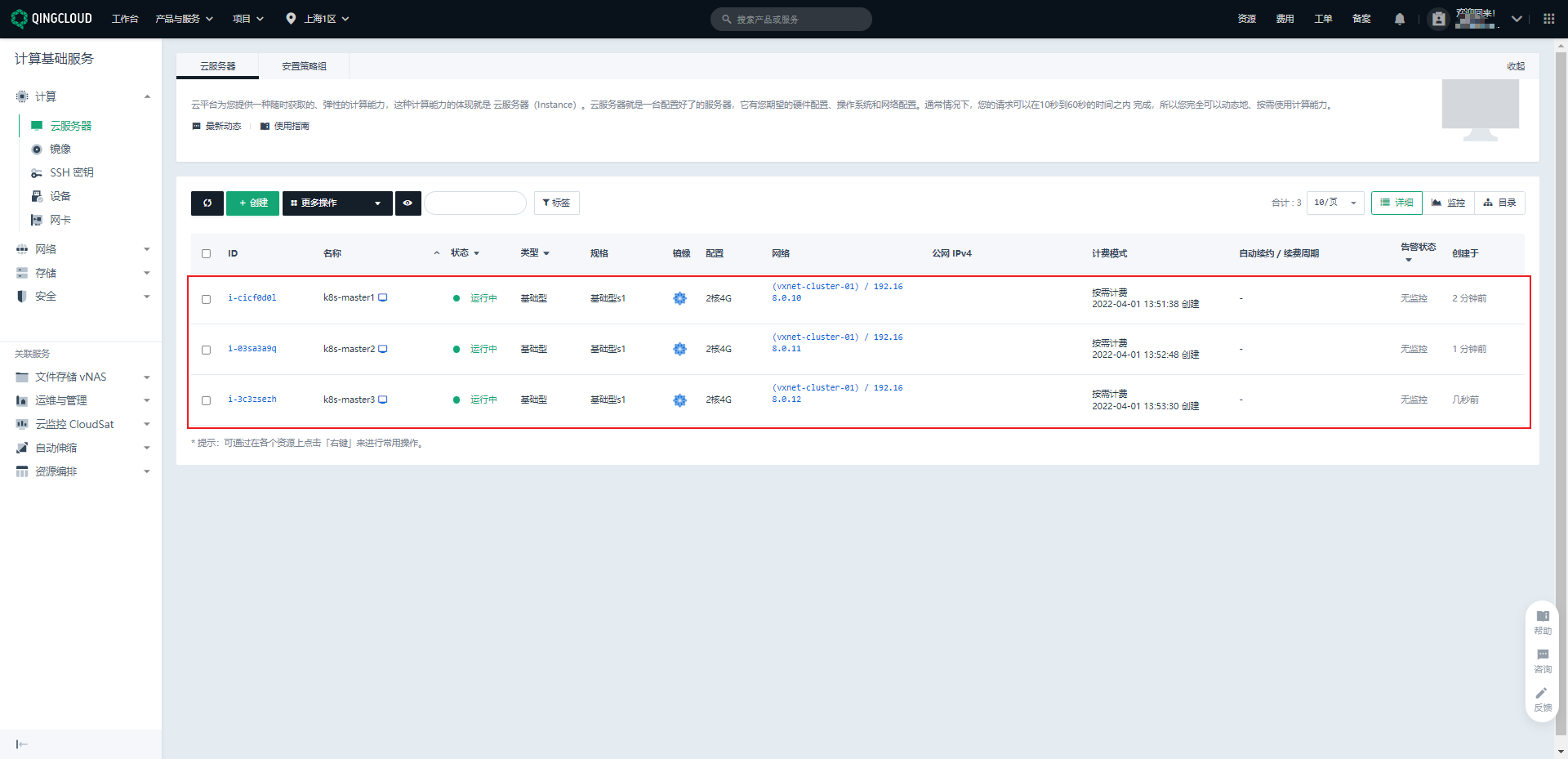Click the image icon in k8s-master3 row

[679, 400]
